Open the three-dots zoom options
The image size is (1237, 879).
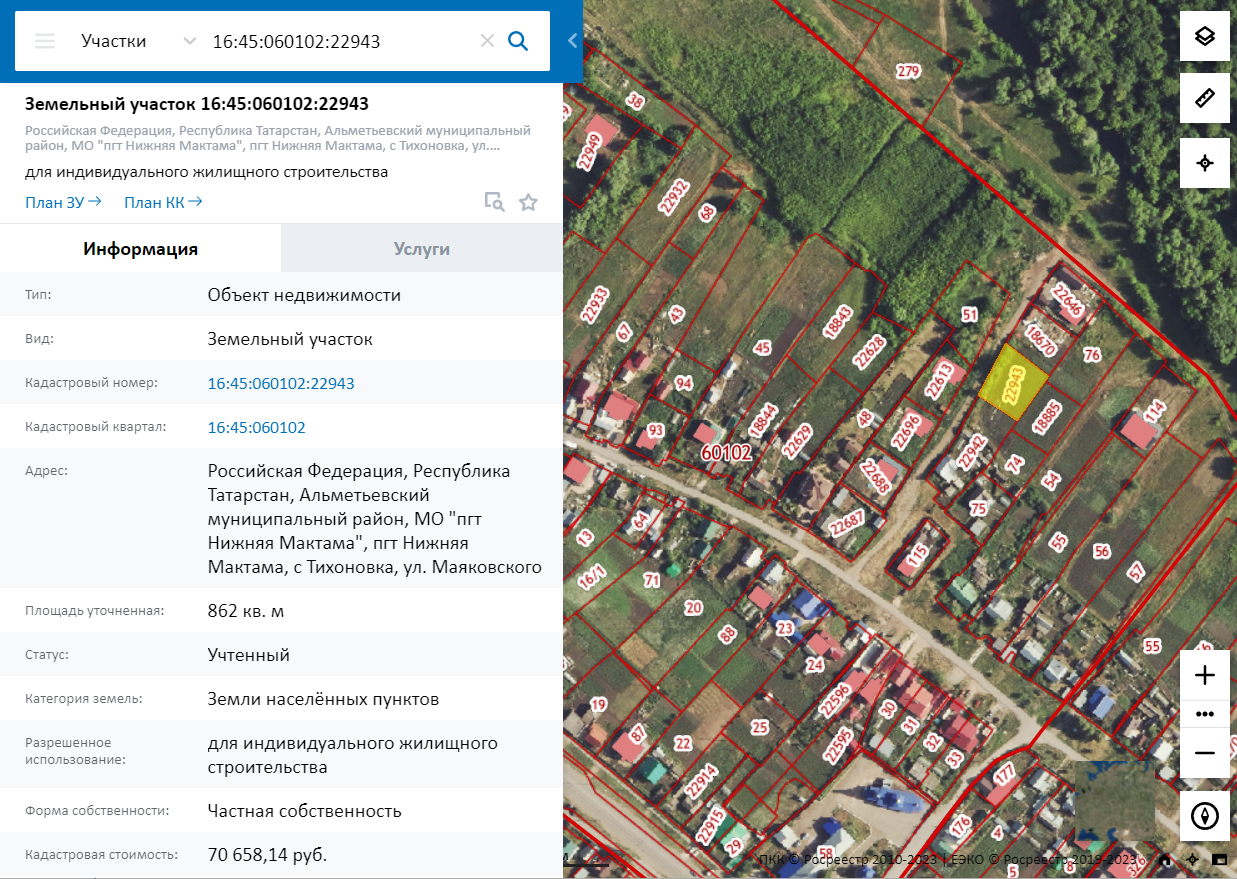[x=1205, y=714]
